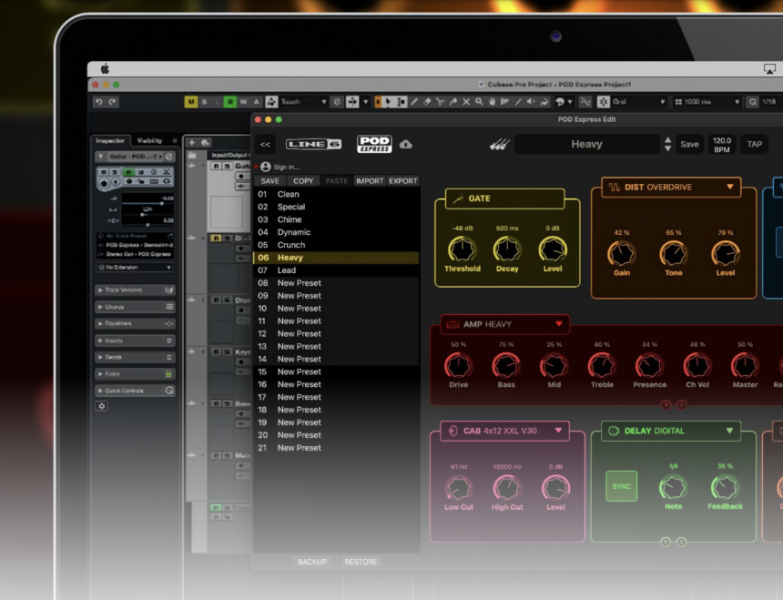The image size is (783, 600).
Task: Click the TAP tempo button
Action: [x=754, y=144]
